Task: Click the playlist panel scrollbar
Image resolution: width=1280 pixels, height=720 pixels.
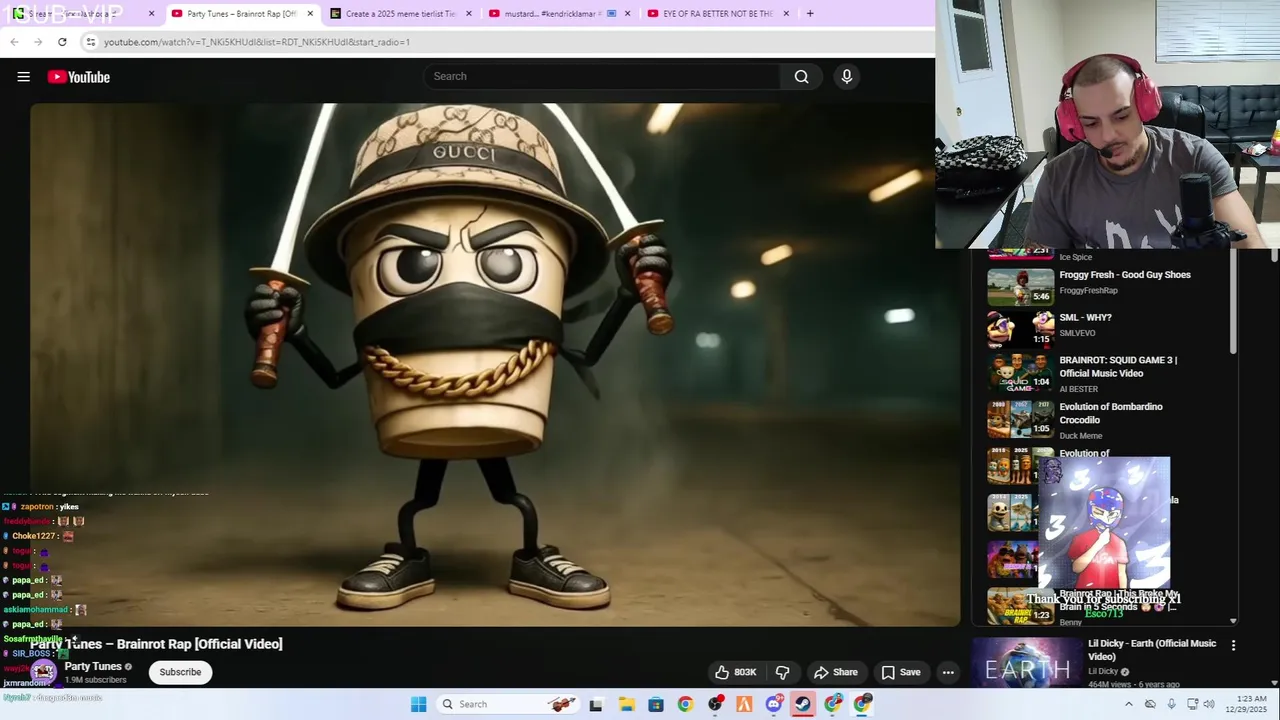Action: click(1233, 300)
